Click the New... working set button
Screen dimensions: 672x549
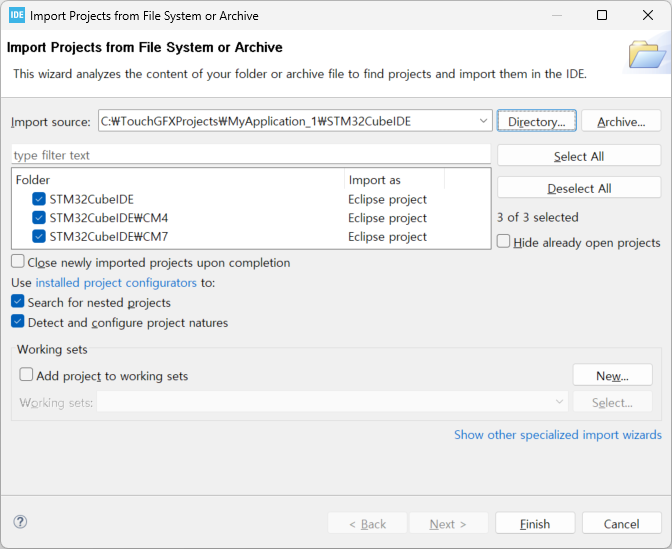[x=612, y=375]
